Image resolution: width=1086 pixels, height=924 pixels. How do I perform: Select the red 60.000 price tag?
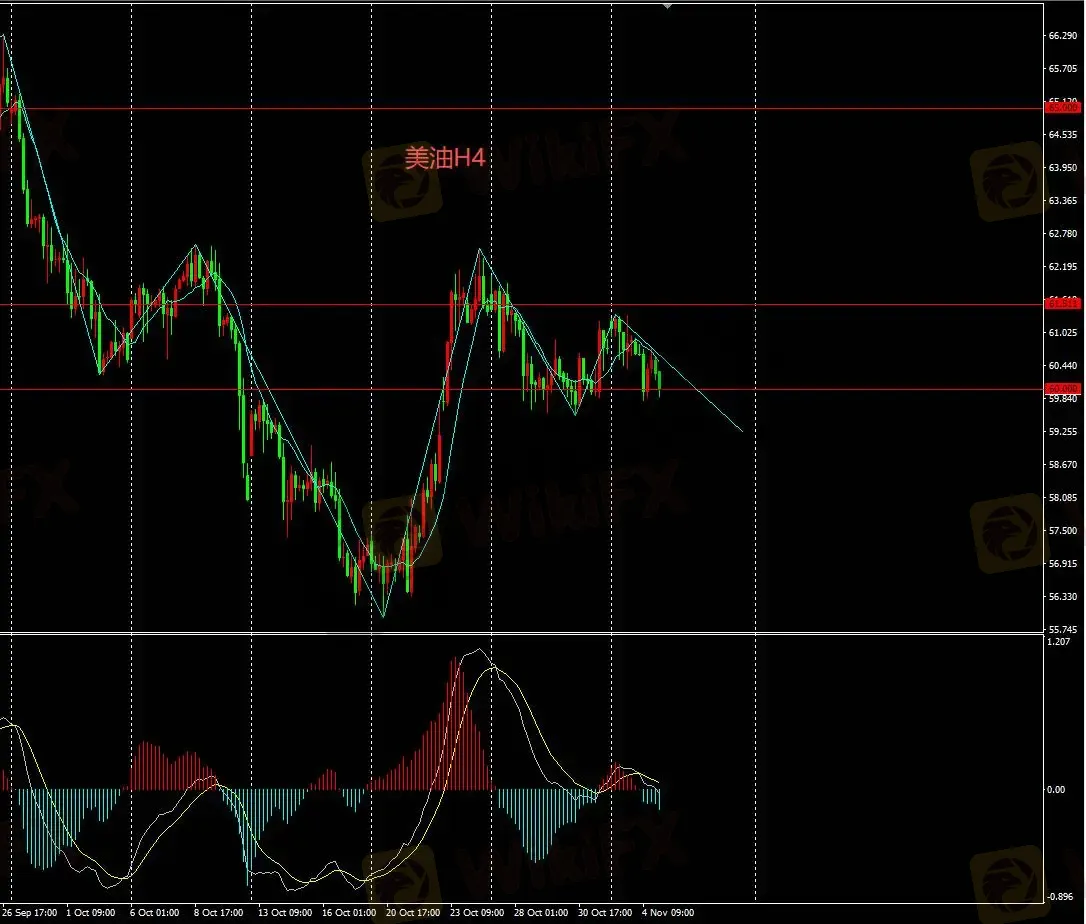[1062, 389]
